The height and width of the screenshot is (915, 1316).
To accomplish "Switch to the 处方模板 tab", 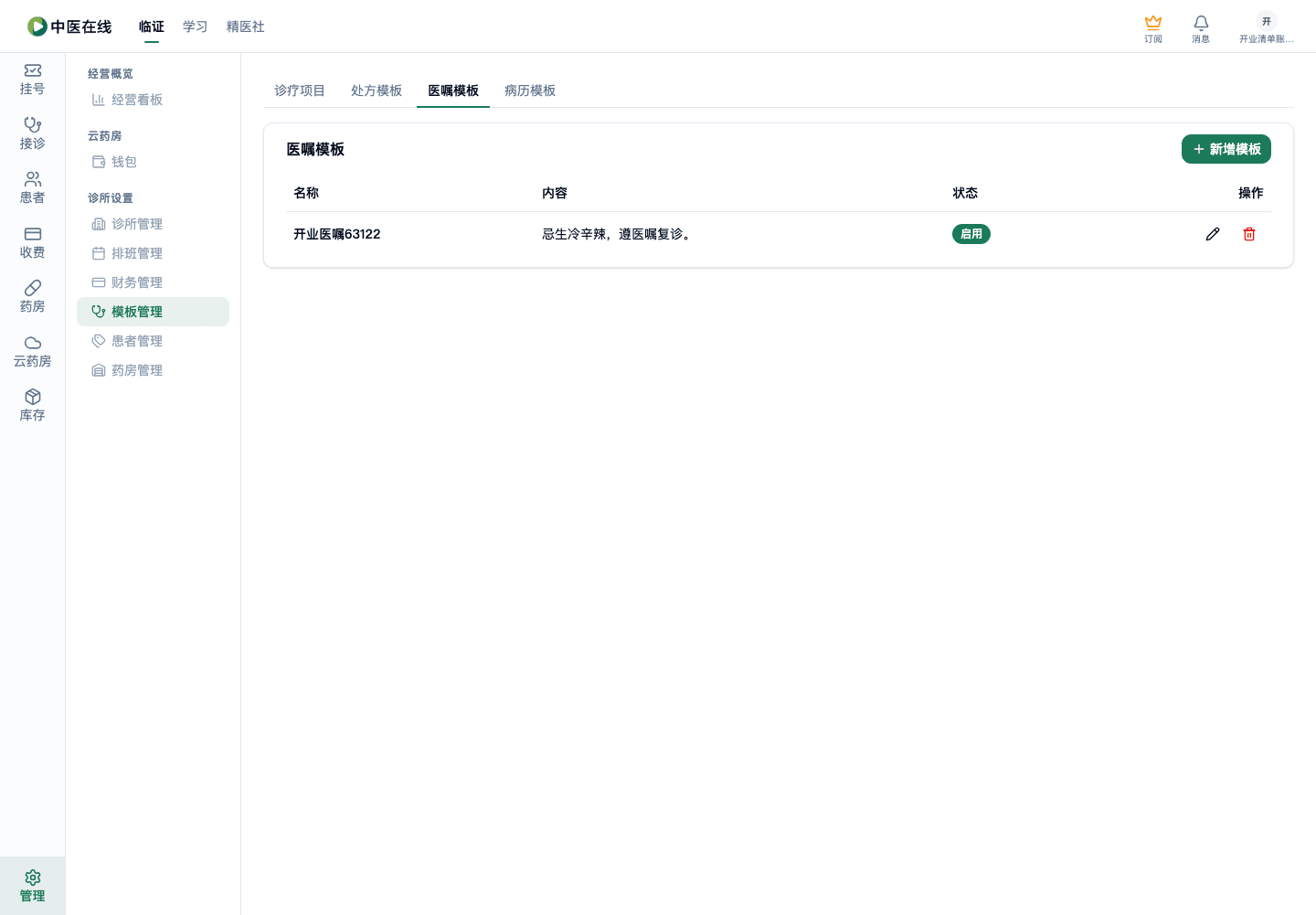I will (377, 90).
